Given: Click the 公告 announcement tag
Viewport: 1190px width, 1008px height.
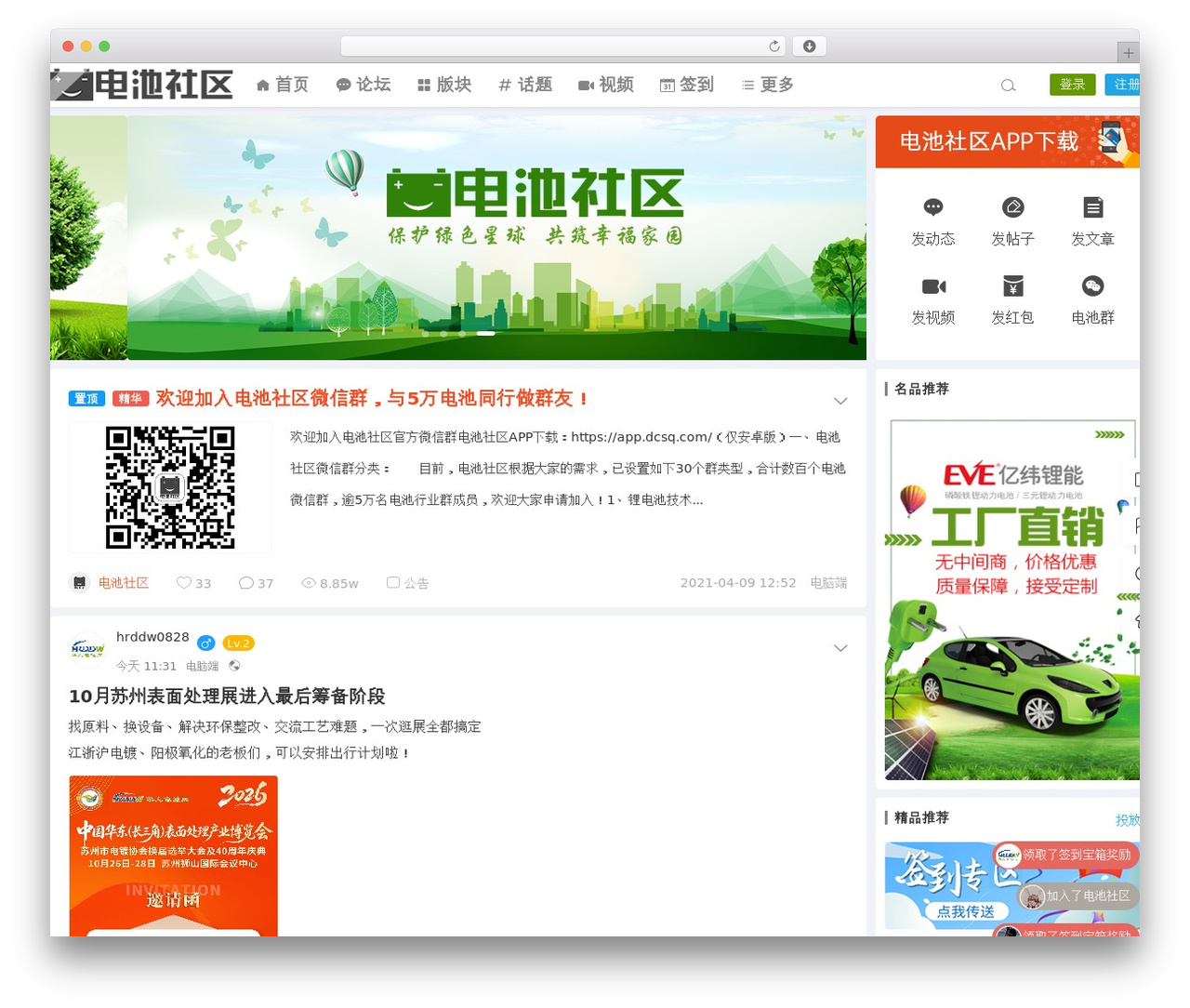Looking at the screenshot, I should click(x=408, y=583).
